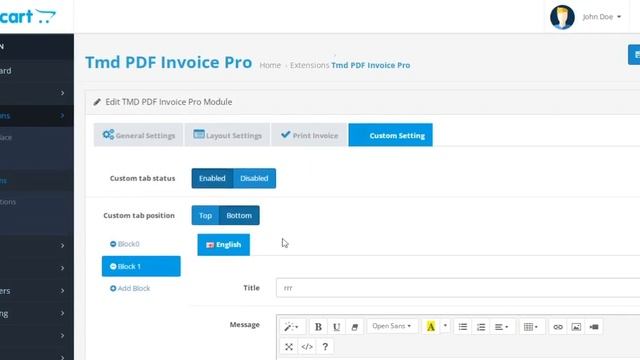Image resolution: width=640 pixels, height=360 pixels.
Task: Click the eraser remove-format icon
Action: (x=354, y=327)
